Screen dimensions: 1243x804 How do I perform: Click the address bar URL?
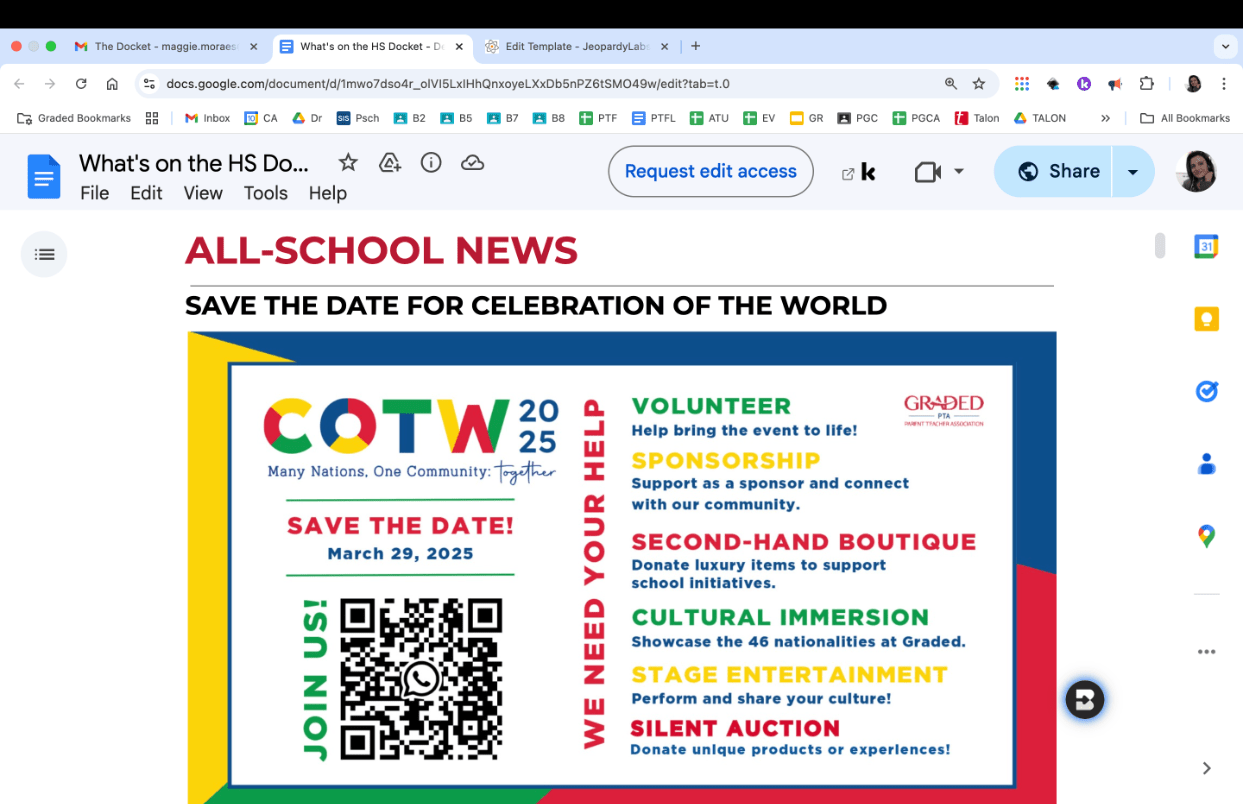448,84
